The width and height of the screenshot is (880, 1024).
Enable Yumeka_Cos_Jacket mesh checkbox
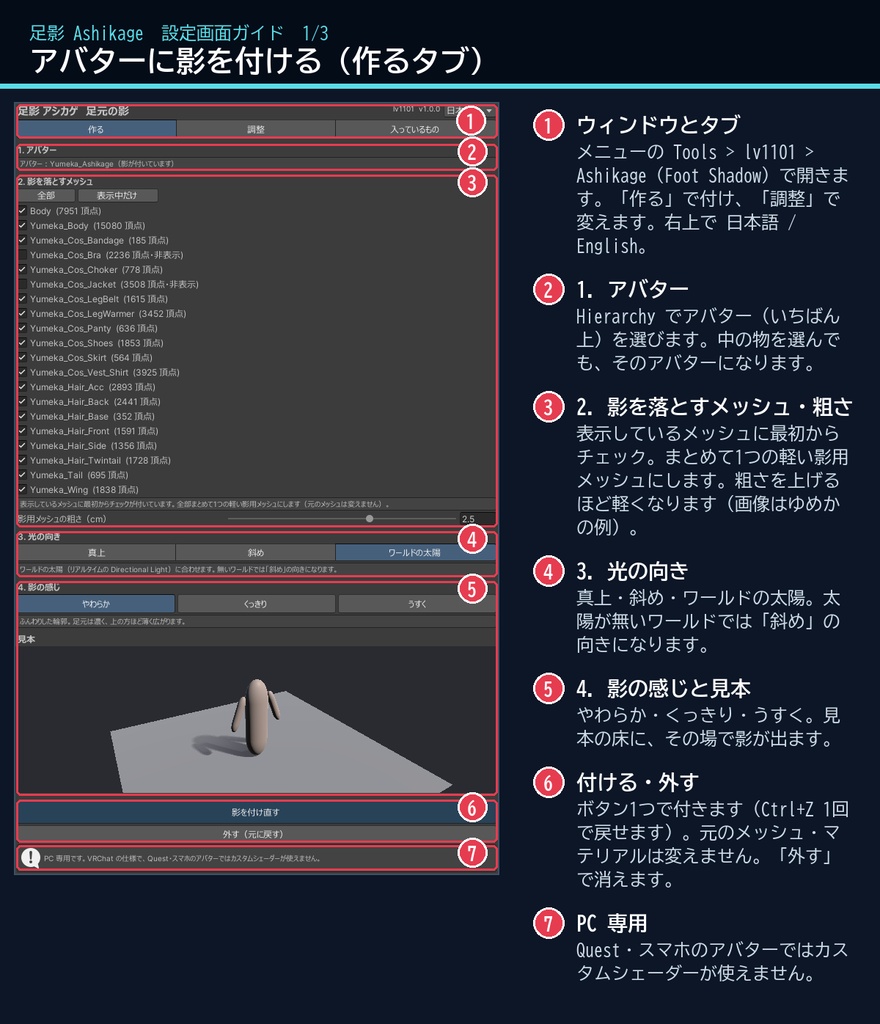pos(22,284)
